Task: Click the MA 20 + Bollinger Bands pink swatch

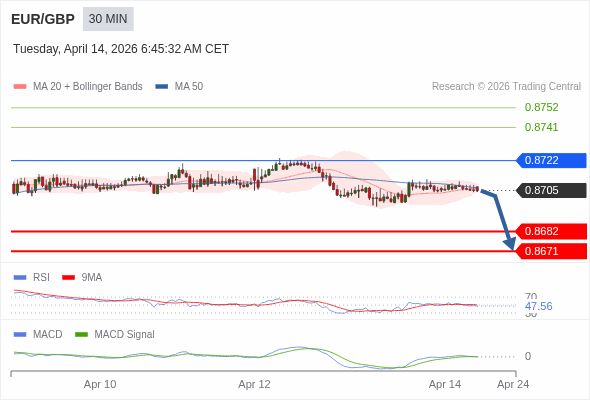Action: [x=20, y=87]
